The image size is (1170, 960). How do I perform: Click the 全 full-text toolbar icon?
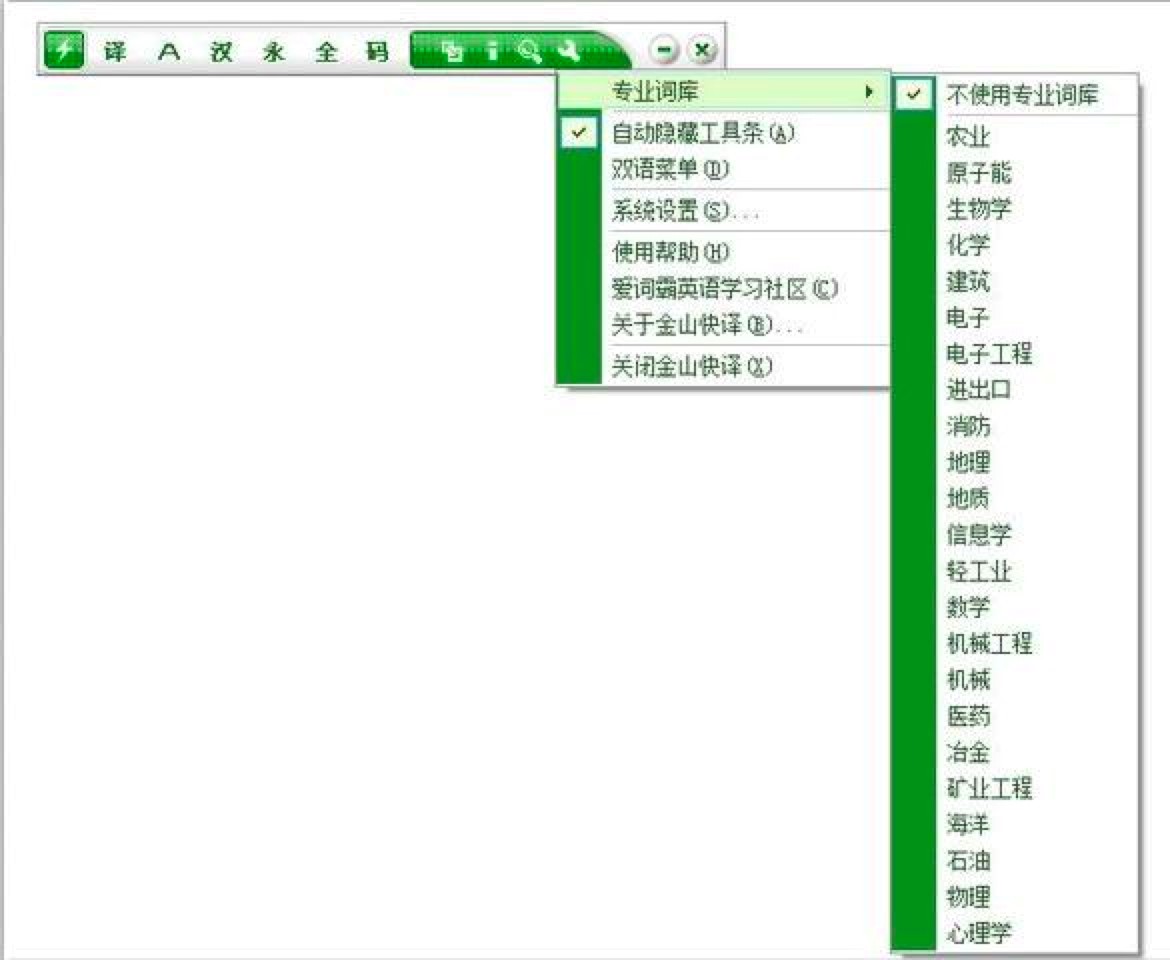click(x=326, y=51)
